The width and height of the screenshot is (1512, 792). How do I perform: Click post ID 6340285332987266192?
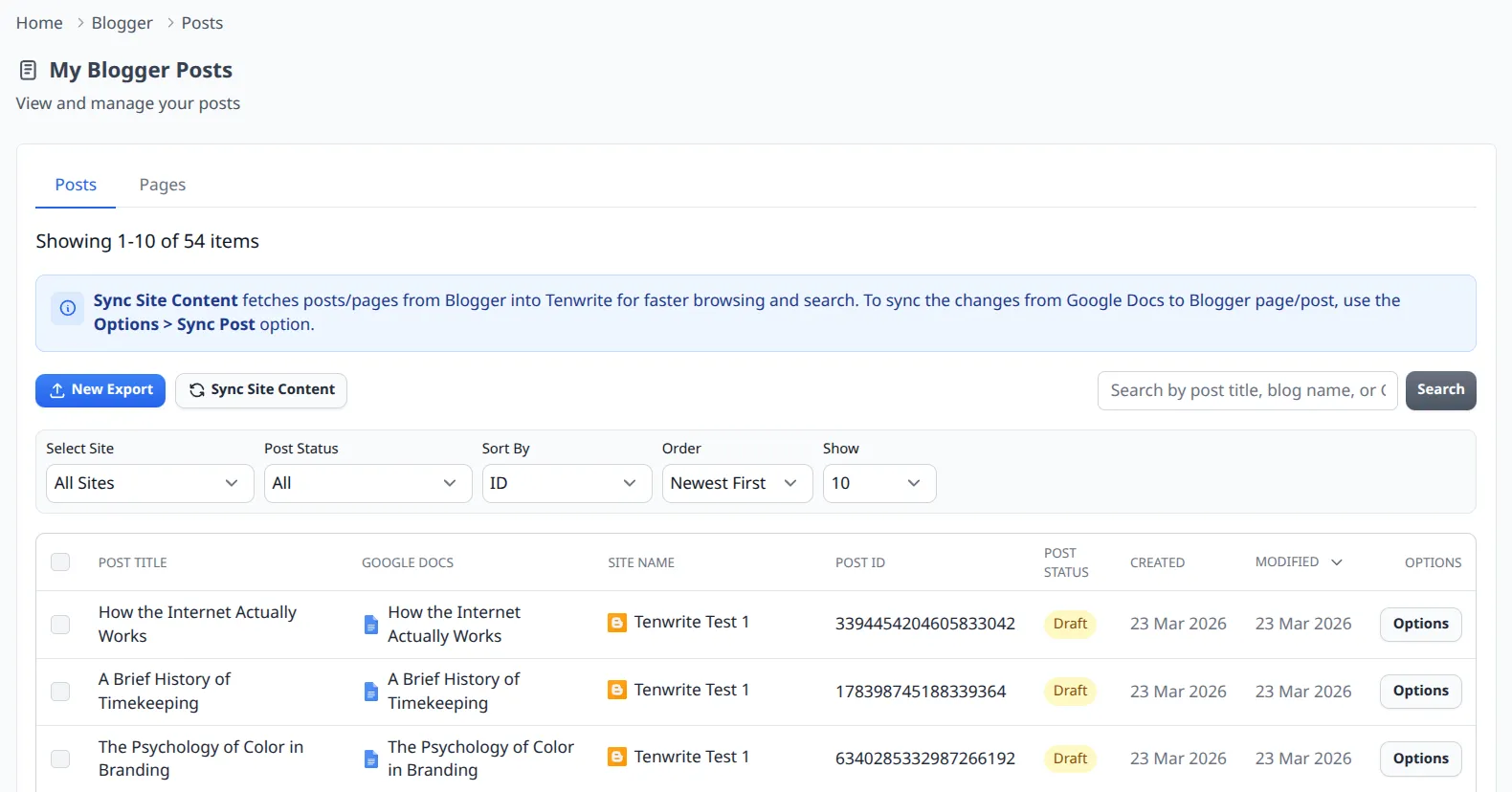(x=925, y=759)
